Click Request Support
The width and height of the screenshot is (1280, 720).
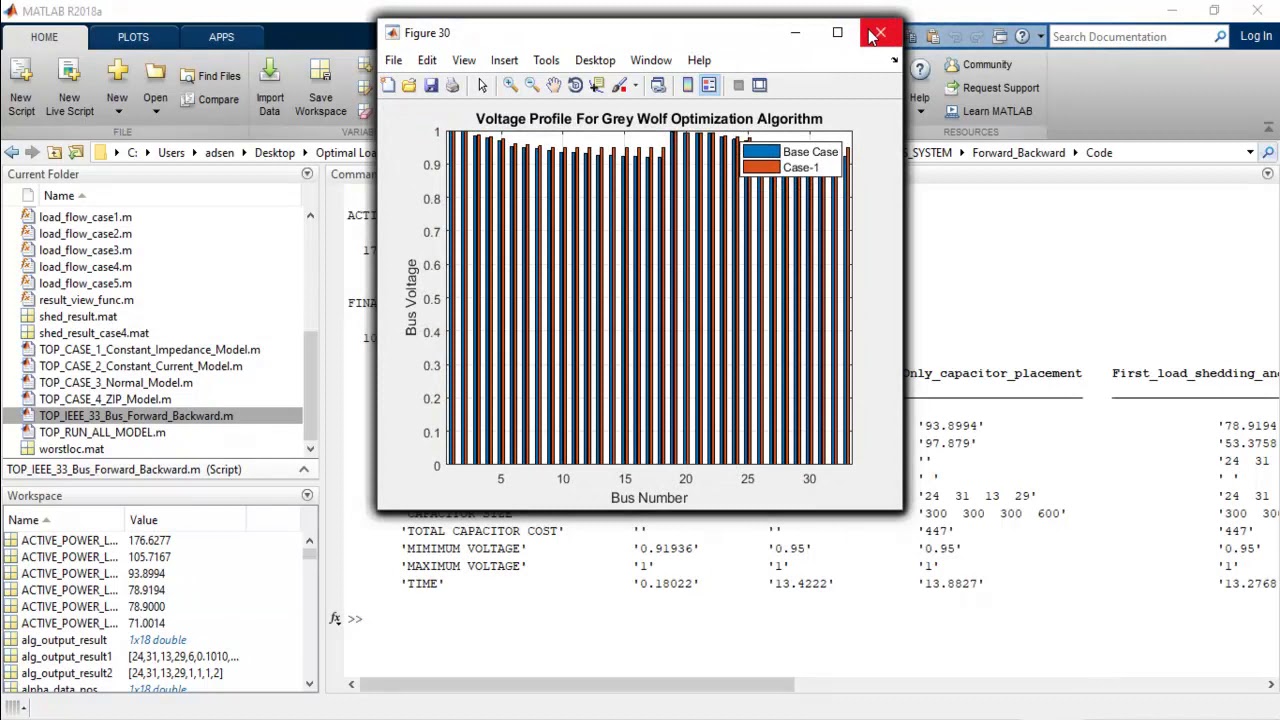(991, 88)
